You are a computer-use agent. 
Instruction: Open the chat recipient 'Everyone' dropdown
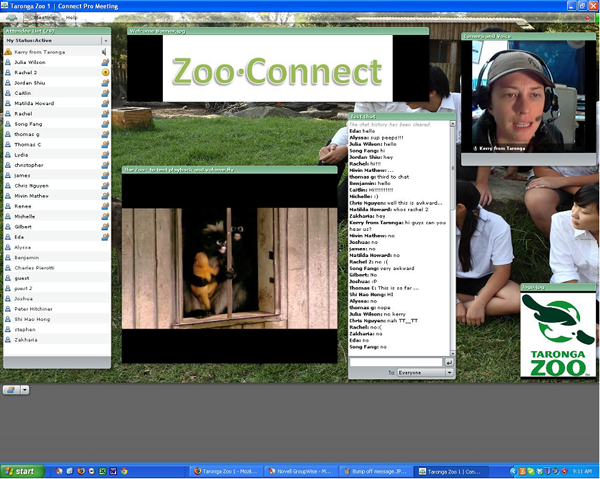coord(425,372)
